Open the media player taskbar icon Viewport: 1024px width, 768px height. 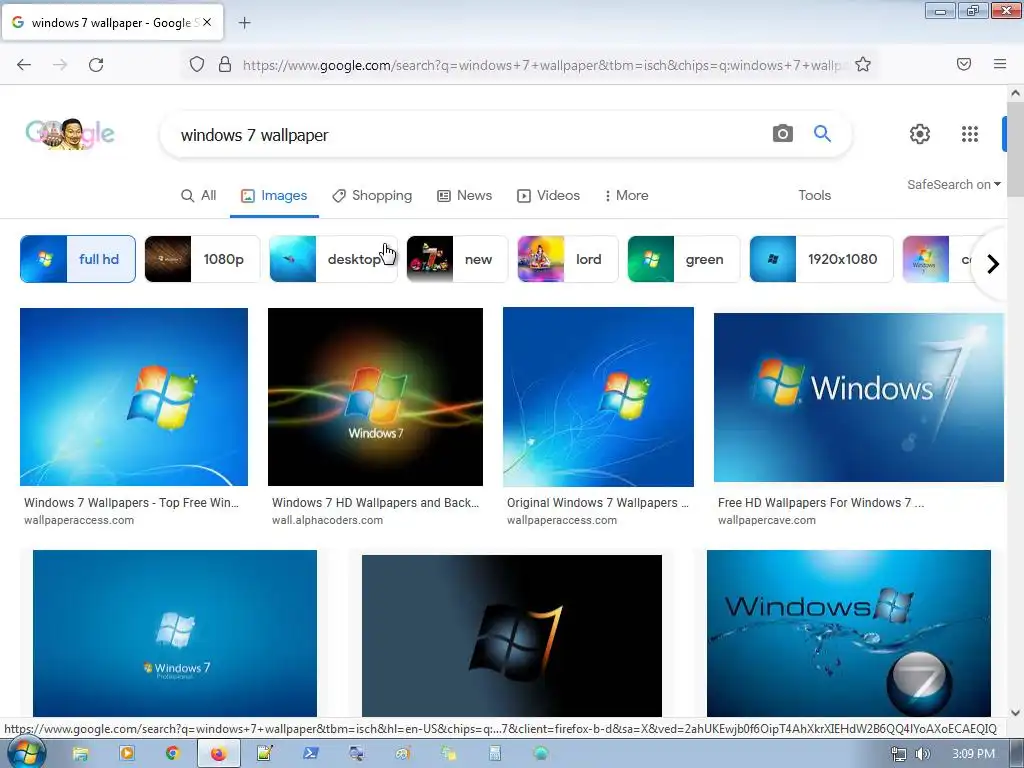(126, 754)
